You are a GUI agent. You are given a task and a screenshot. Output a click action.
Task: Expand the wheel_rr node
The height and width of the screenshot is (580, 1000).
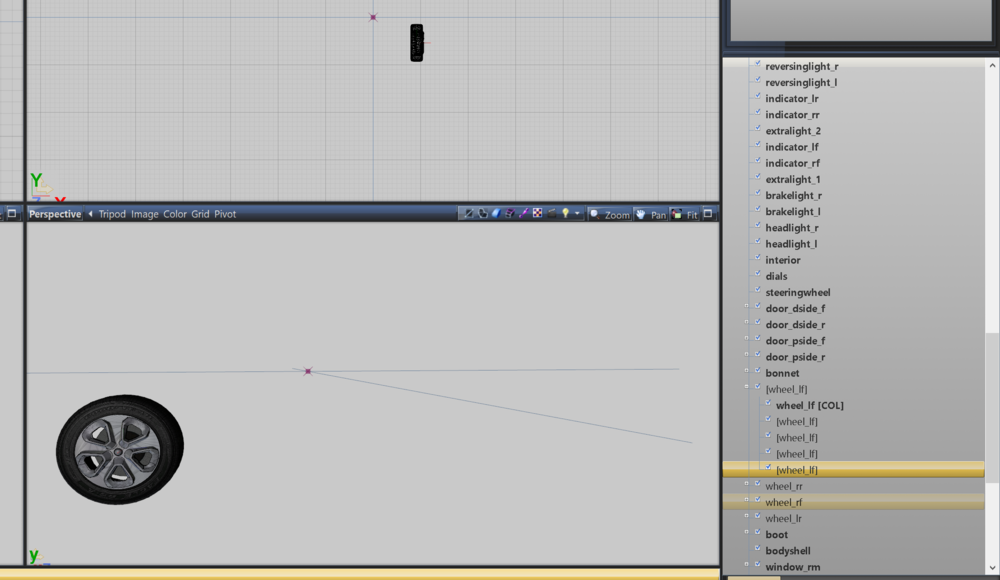(x=747, y=484)
